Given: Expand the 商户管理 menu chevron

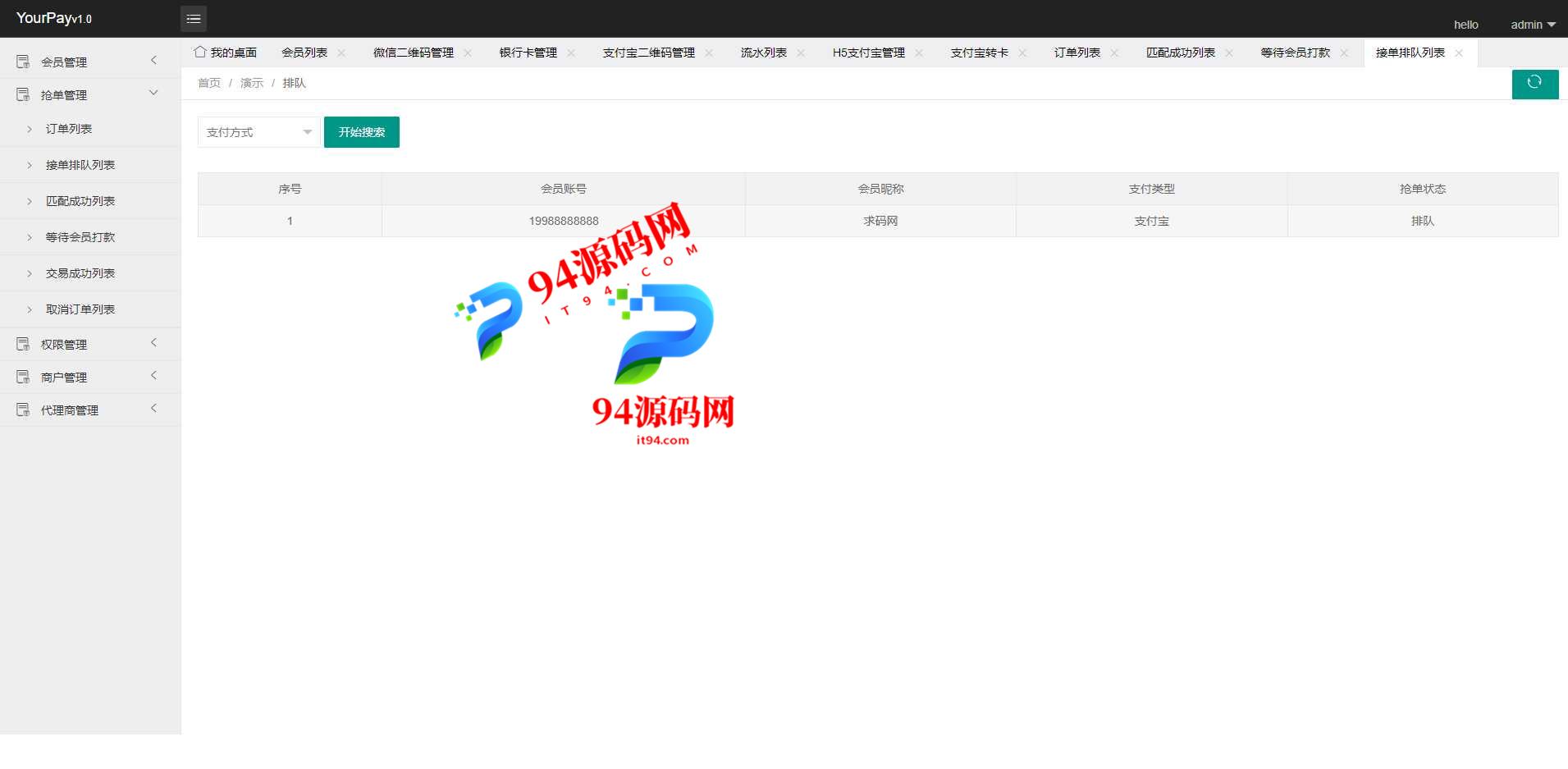Looking at the screenshot, I should point(153,375).
